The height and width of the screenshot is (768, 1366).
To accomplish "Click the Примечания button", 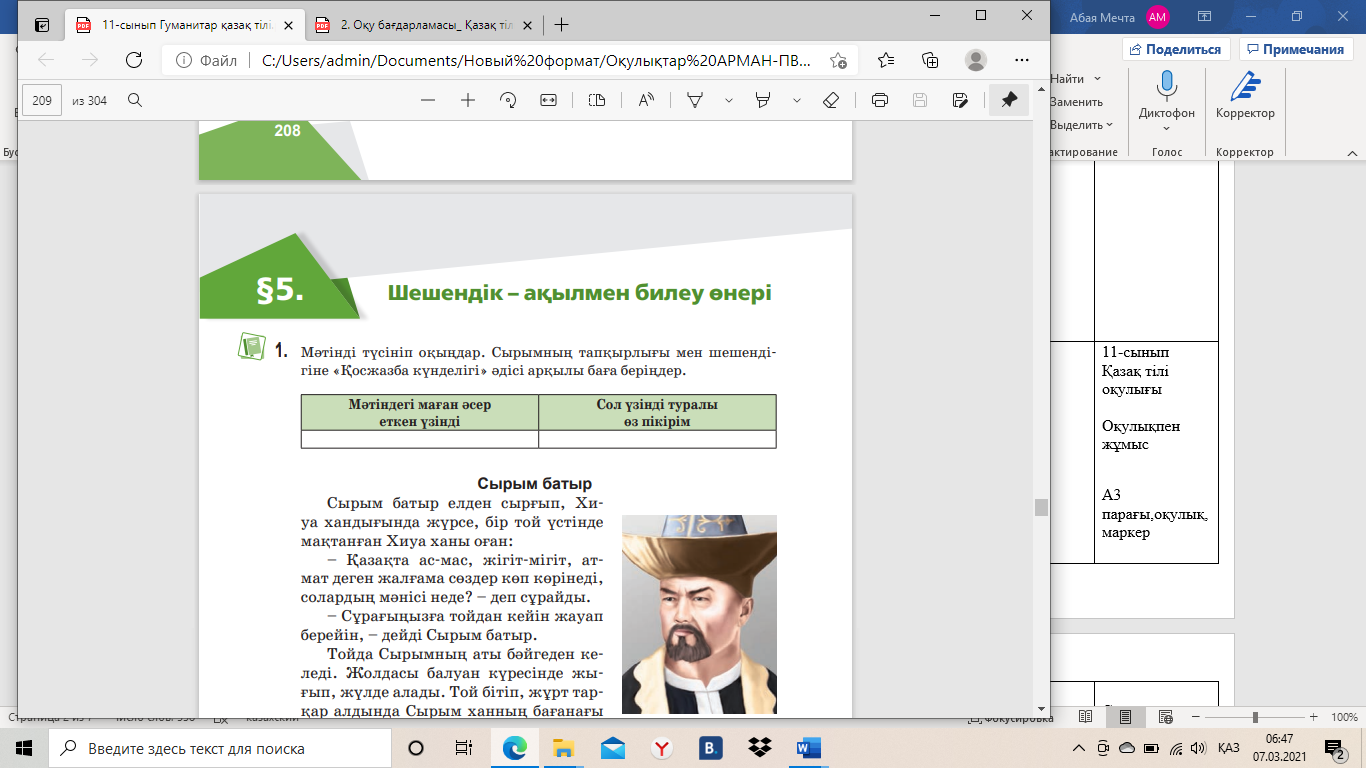I will click(1294, 49).
